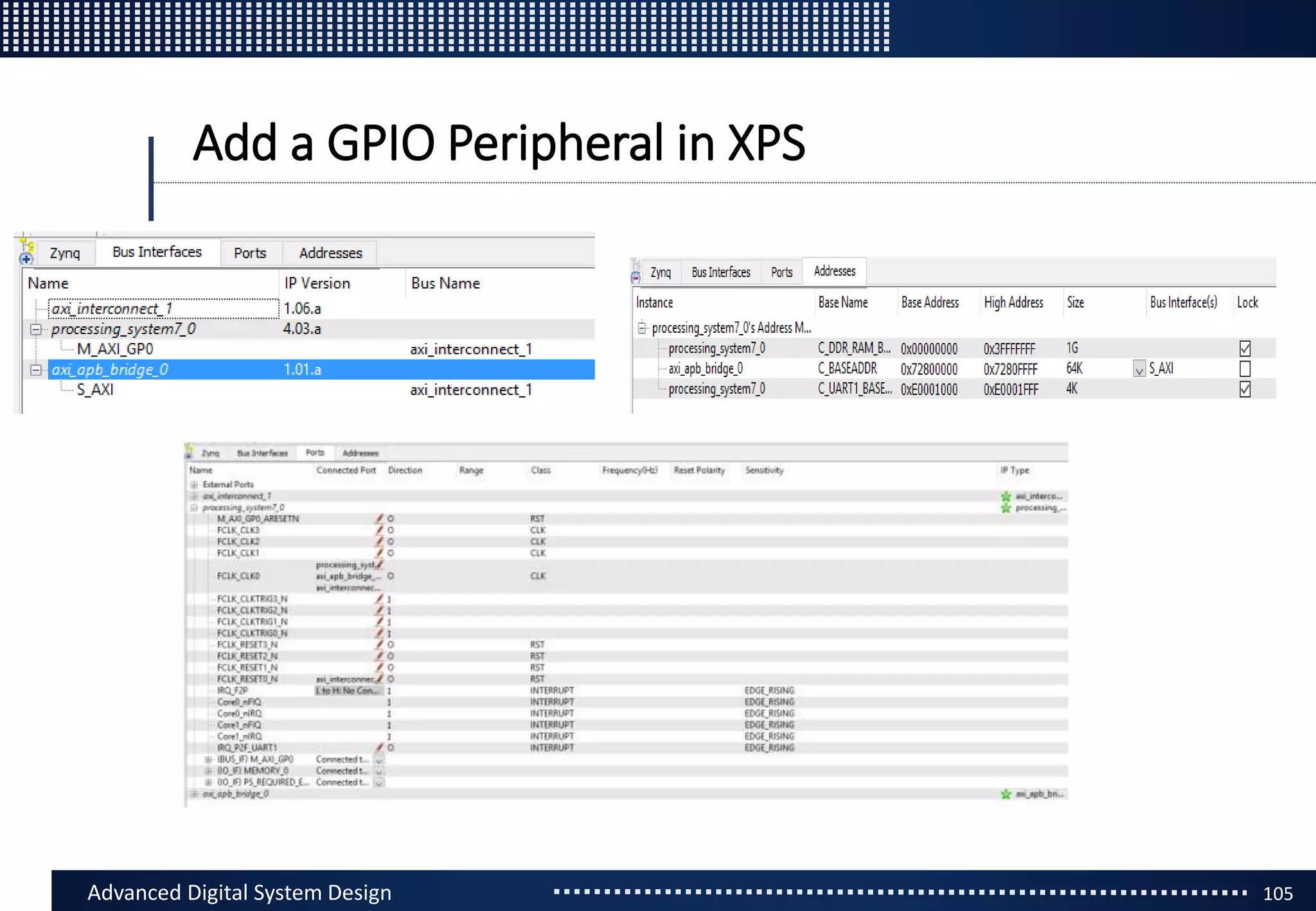This screenshot has width=1316, height=911.
Task: Collapse processing_system7_0 in Bus Interfaces tree
Action: tap(36, 330)
